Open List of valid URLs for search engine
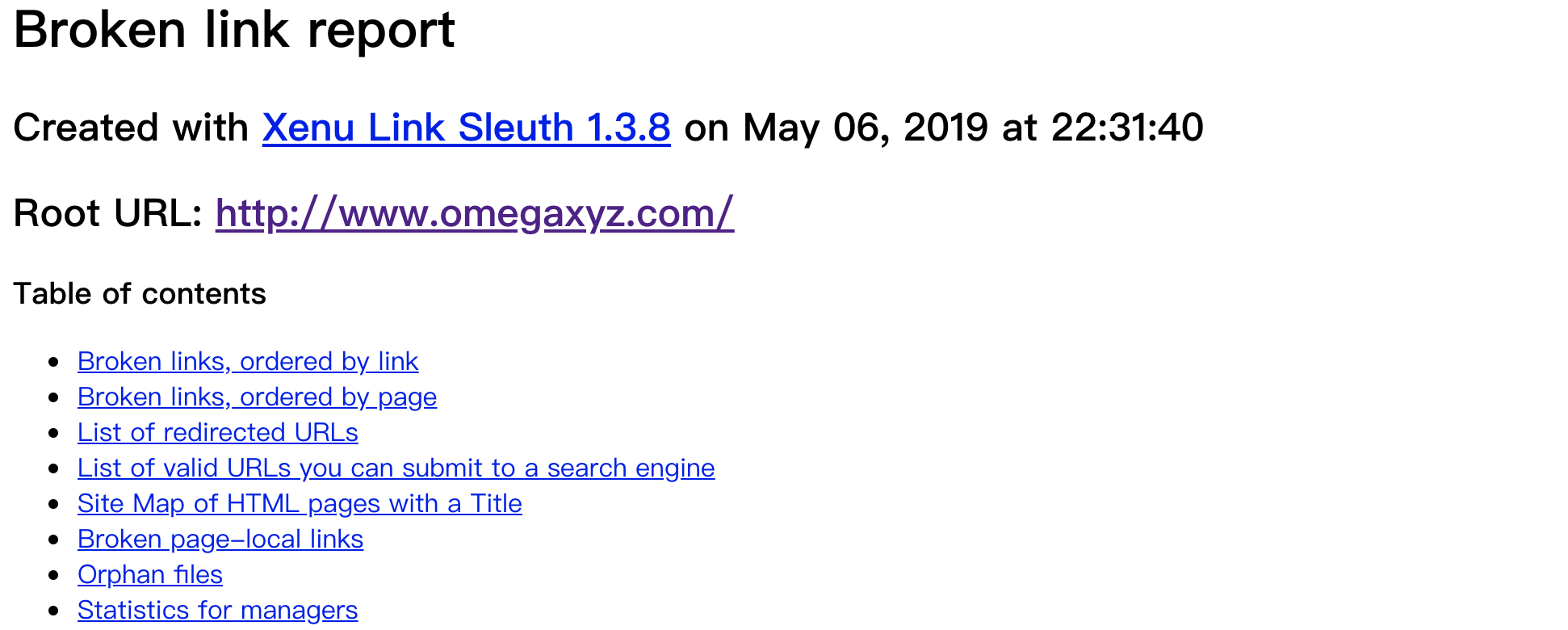The image size is (1568, 630). coord(396,468)
